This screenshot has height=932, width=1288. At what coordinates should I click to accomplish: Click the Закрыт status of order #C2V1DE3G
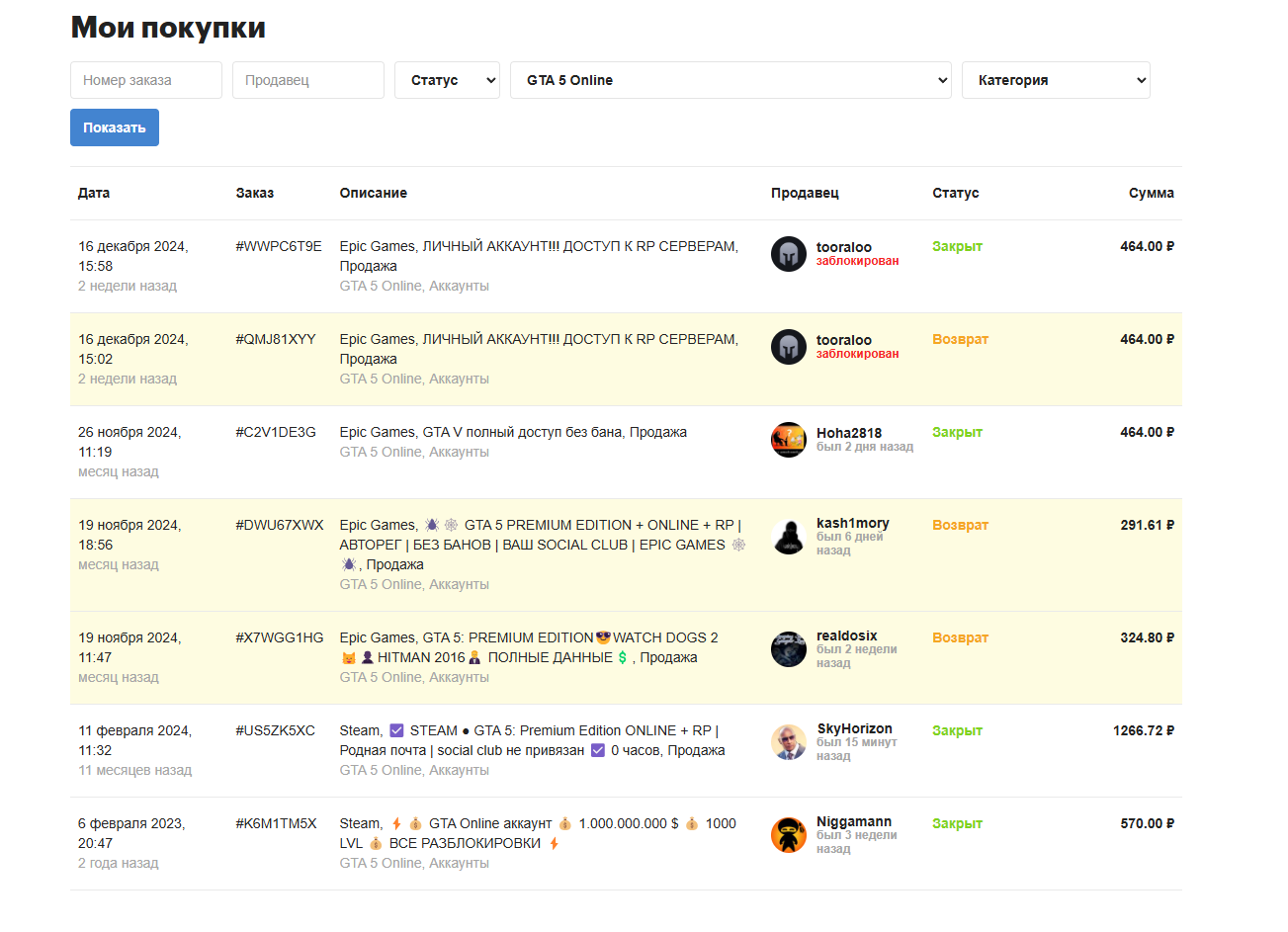(x=957, y=432)
